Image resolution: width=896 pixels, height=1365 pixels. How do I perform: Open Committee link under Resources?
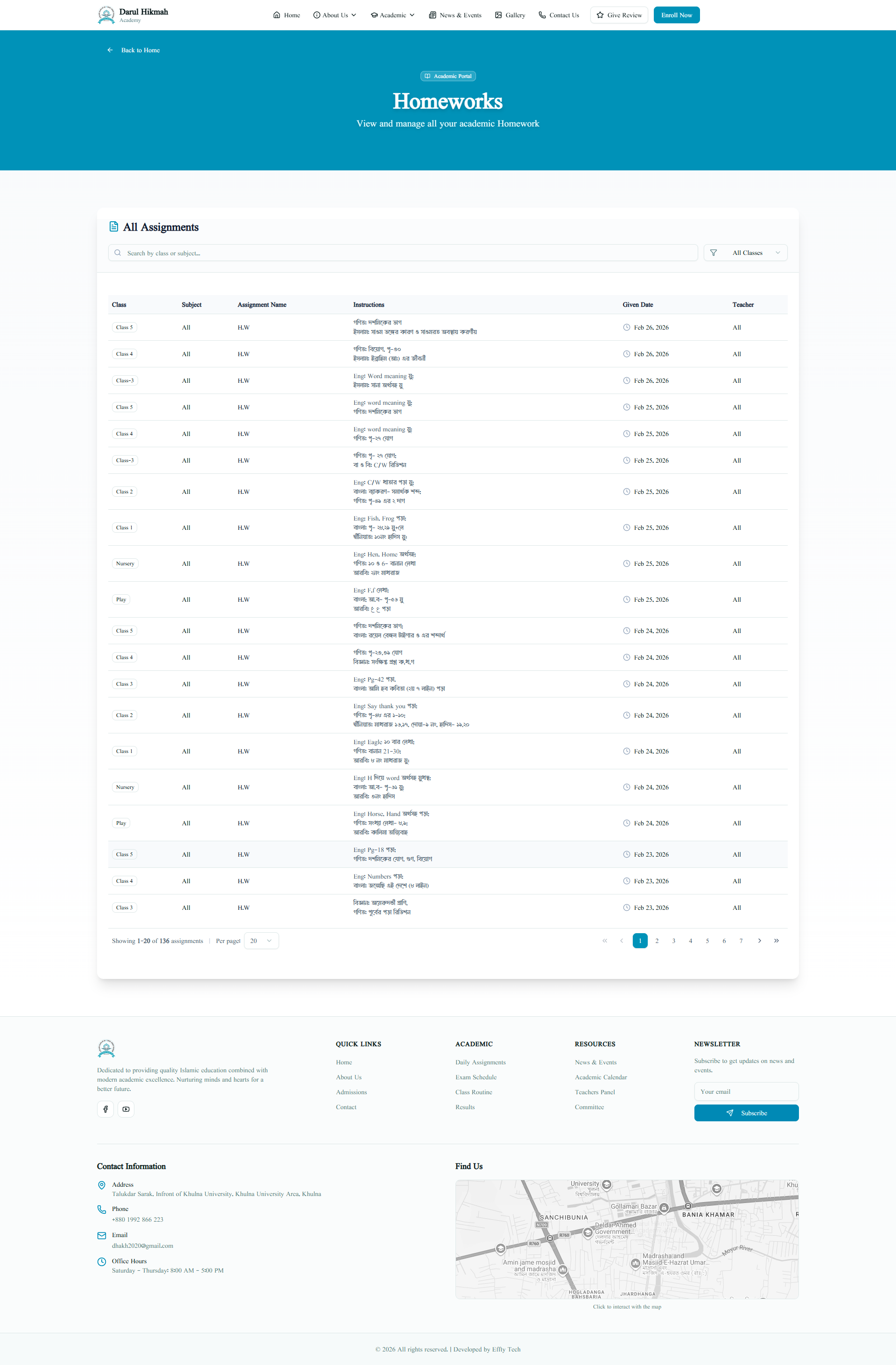pos(589,1107)
